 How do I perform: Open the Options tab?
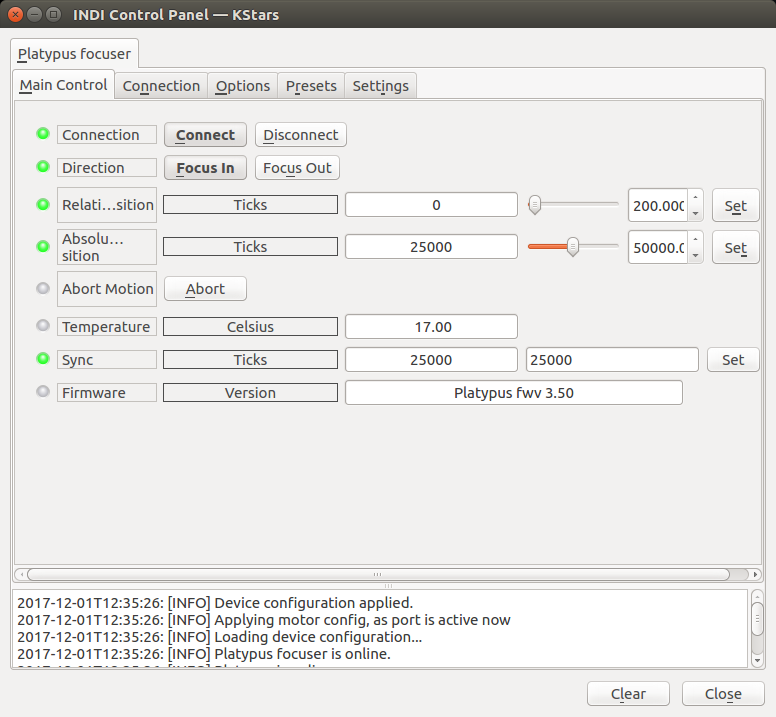243,86
